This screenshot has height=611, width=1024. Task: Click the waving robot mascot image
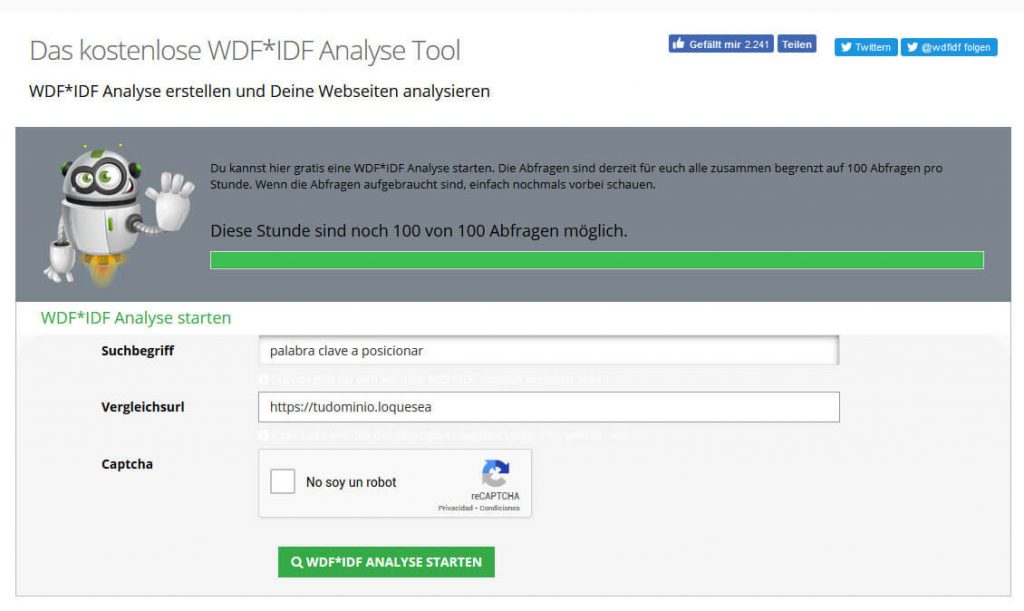tap(118, 215)
